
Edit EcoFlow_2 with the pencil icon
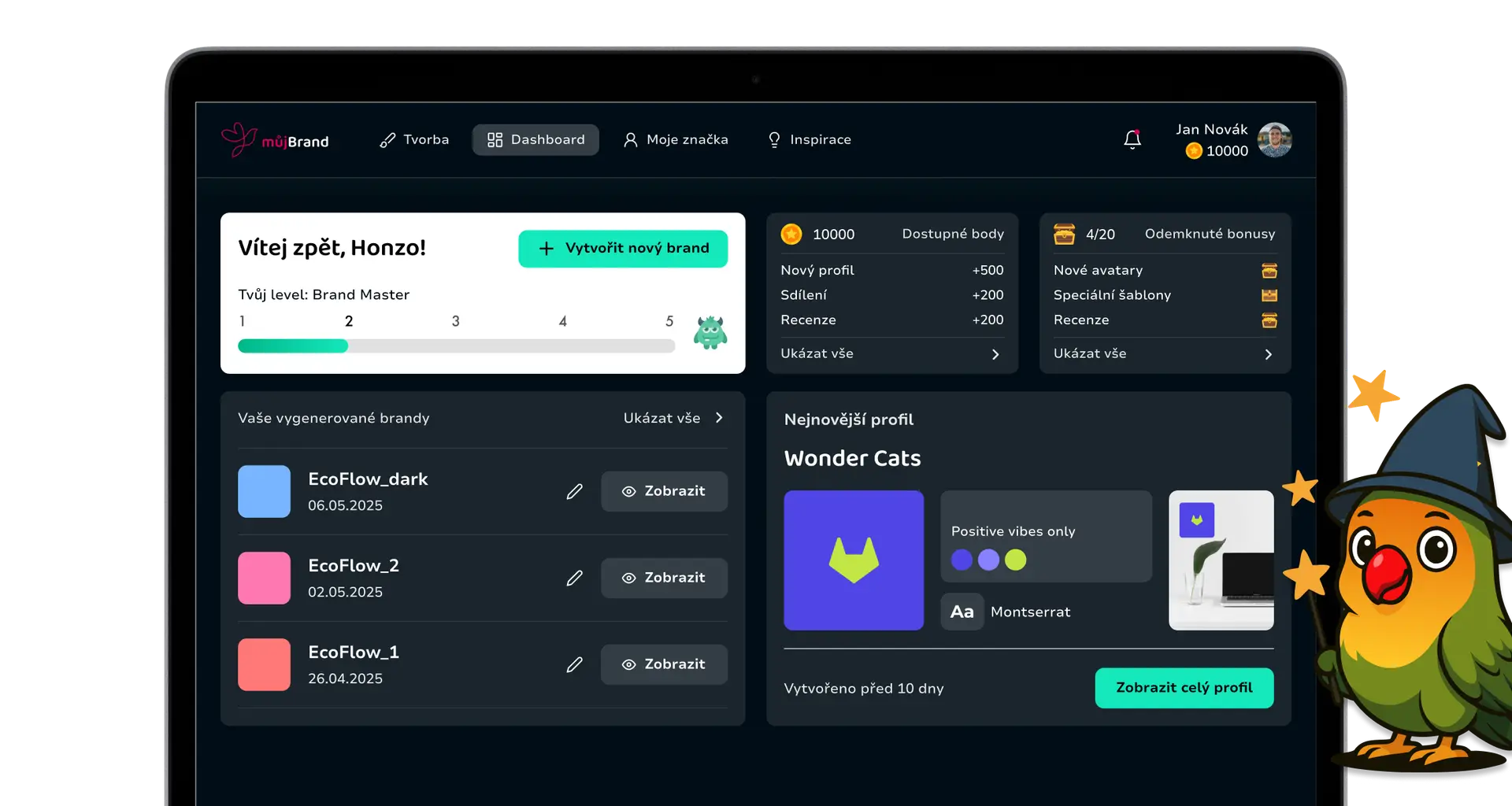(x=574, y=578)
